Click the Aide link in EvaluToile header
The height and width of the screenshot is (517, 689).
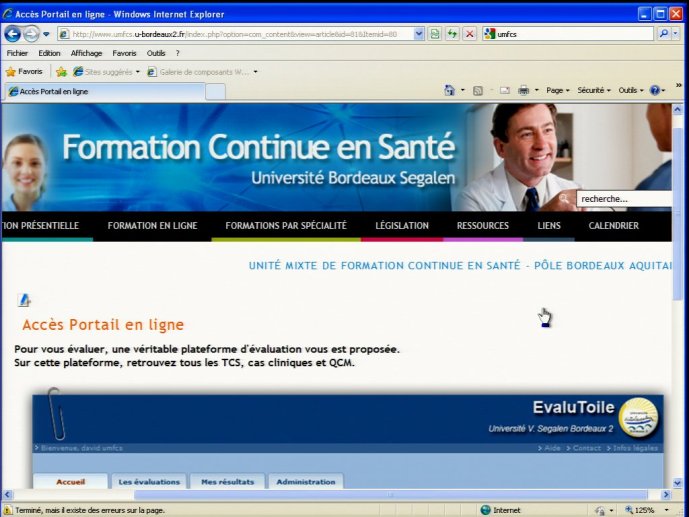point(550,448)
